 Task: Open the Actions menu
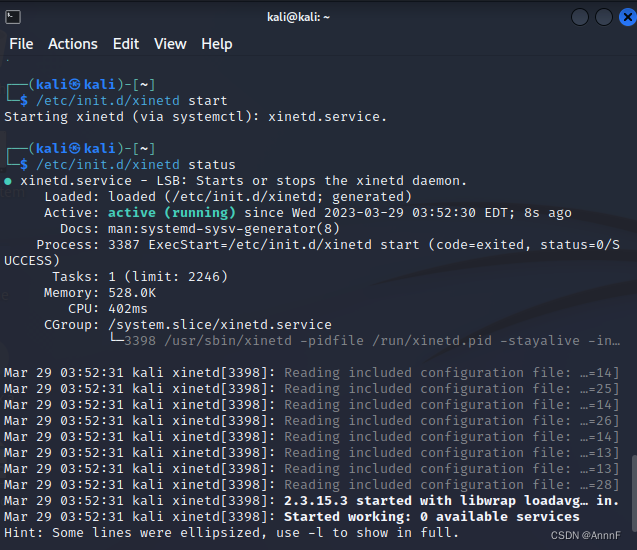coord(73,44)
